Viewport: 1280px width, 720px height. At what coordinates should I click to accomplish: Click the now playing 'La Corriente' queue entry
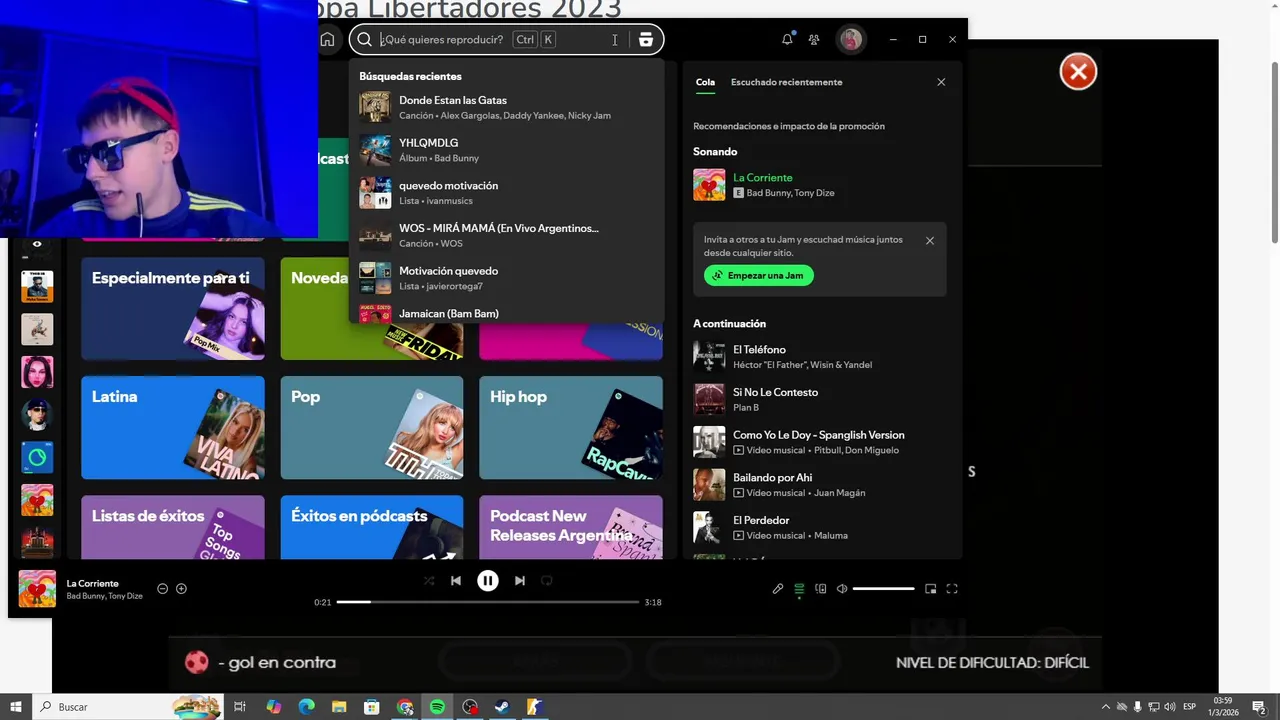coord(820,185)
